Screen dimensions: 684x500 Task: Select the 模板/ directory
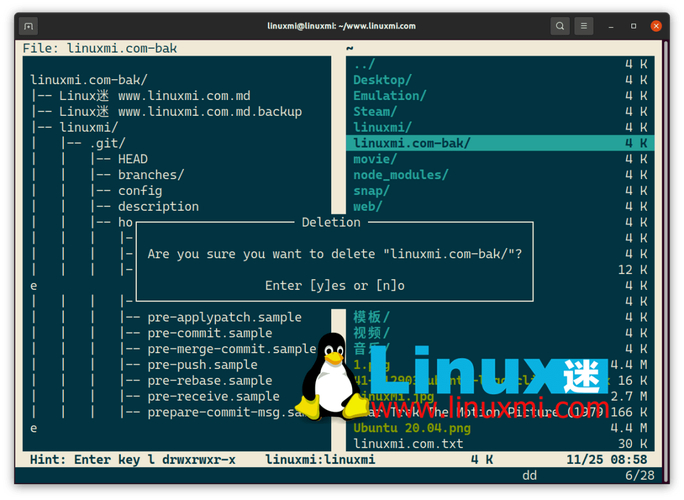point(500,317)
